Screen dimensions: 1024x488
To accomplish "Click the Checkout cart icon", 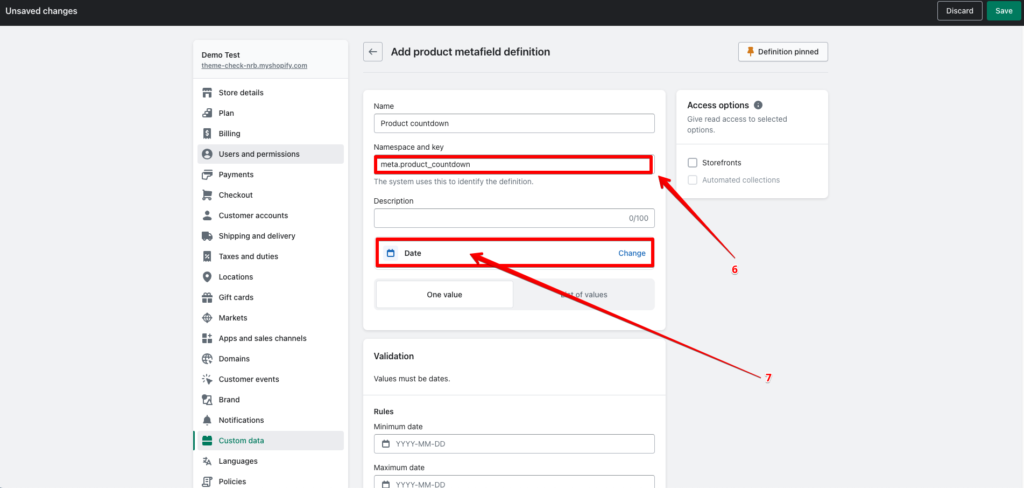I will (207, 195).
